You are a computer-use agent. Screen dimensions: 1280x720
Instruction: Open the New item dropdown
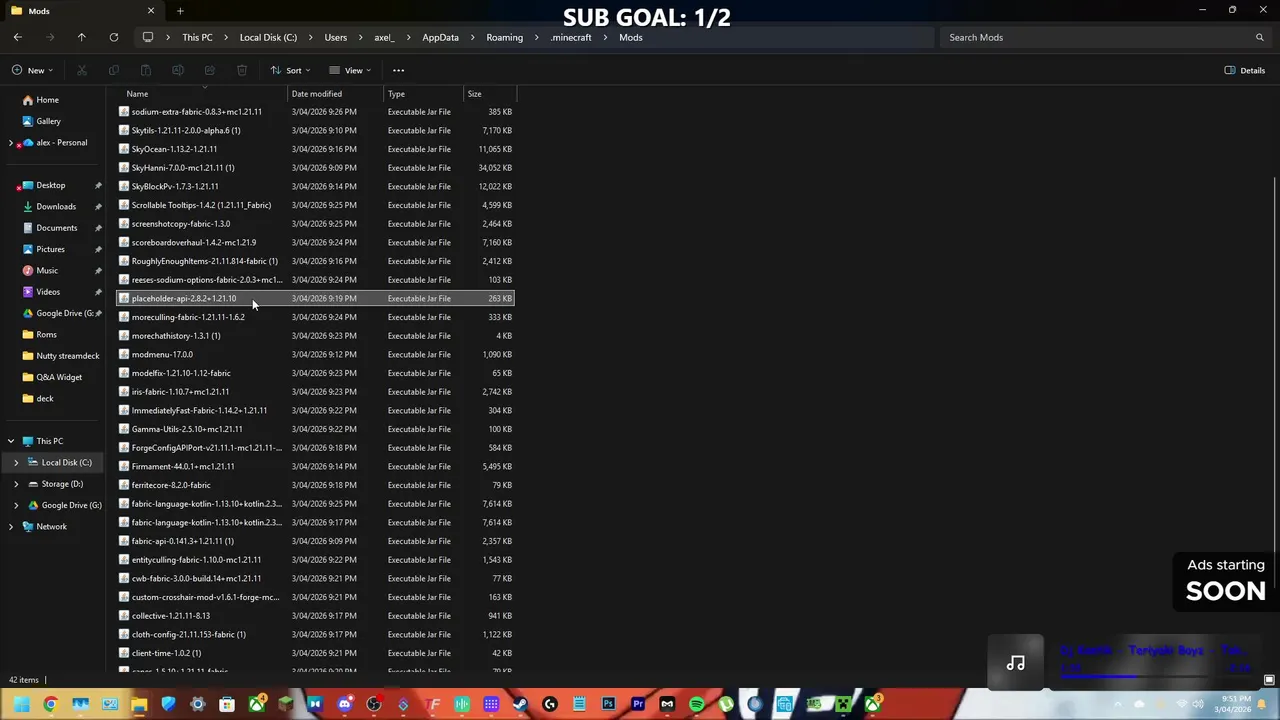[x=34, y=70]
